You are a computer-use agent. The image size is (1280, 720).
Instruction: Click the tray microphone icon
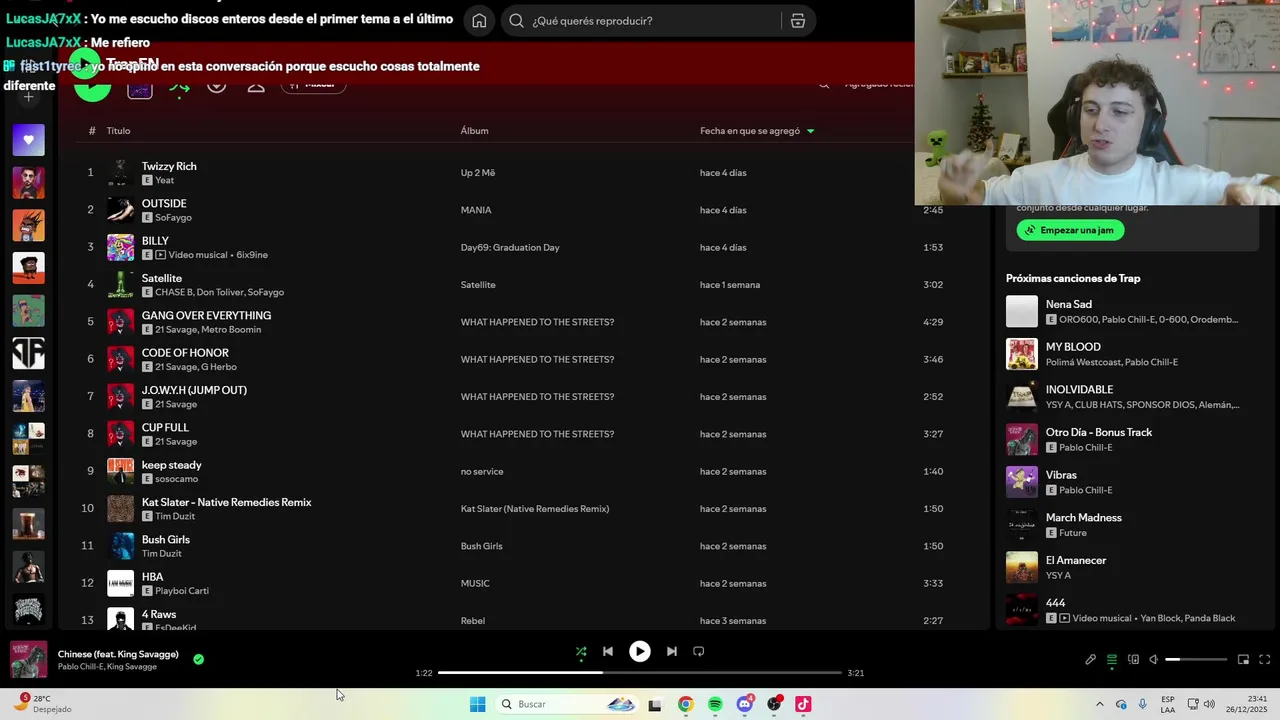point(1142,704)
